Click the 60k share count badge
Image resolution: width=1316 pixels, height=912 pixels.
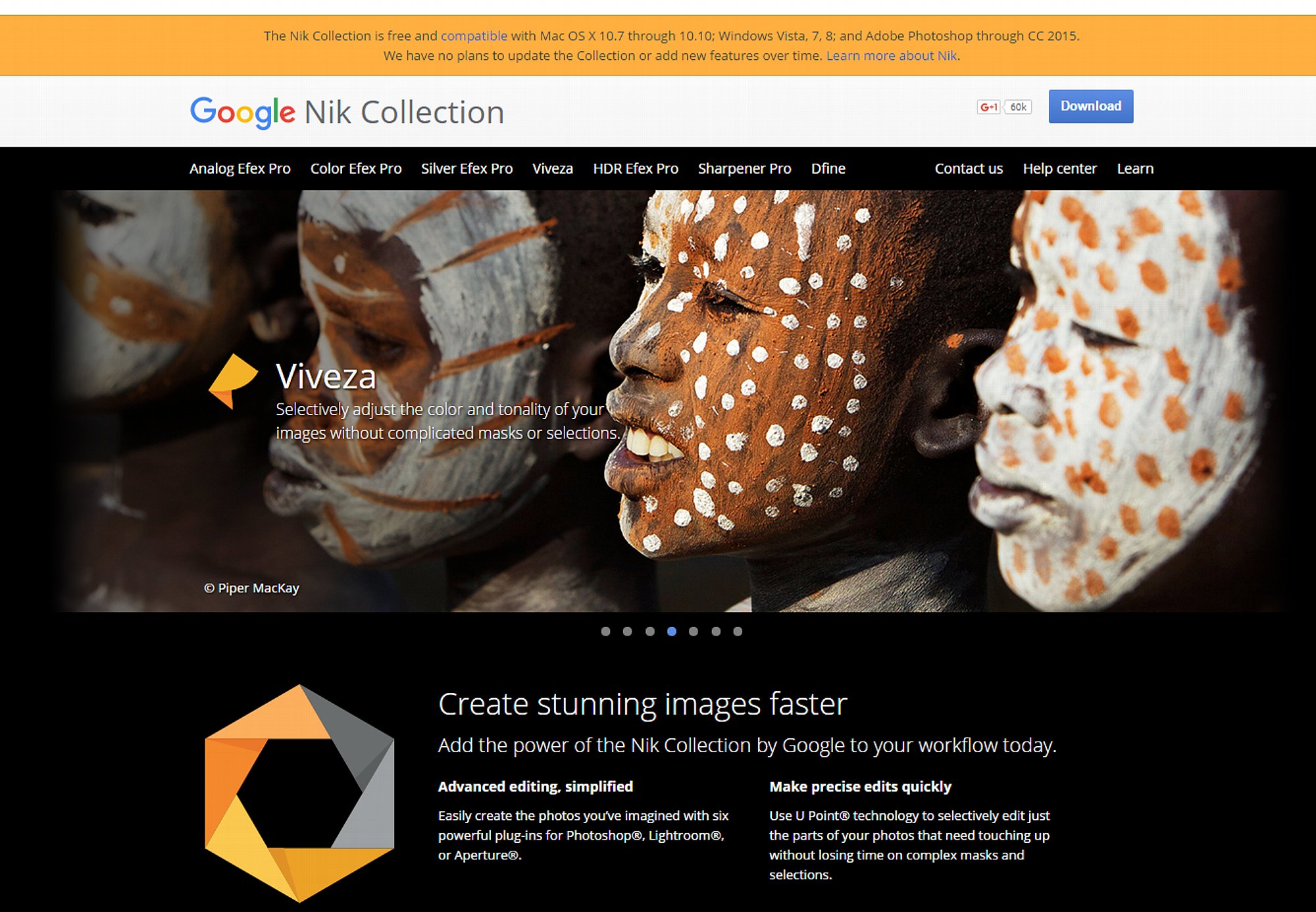[x=1018, y=107]
